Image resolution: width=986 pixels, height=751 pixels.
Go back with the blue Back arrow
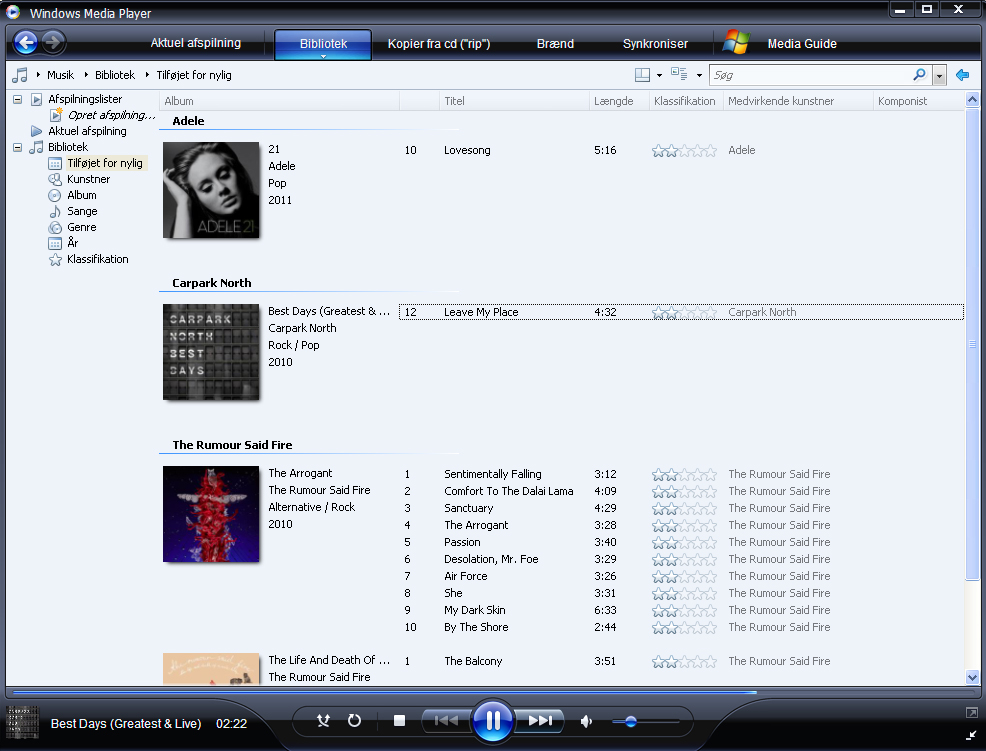tap(26, 43)
